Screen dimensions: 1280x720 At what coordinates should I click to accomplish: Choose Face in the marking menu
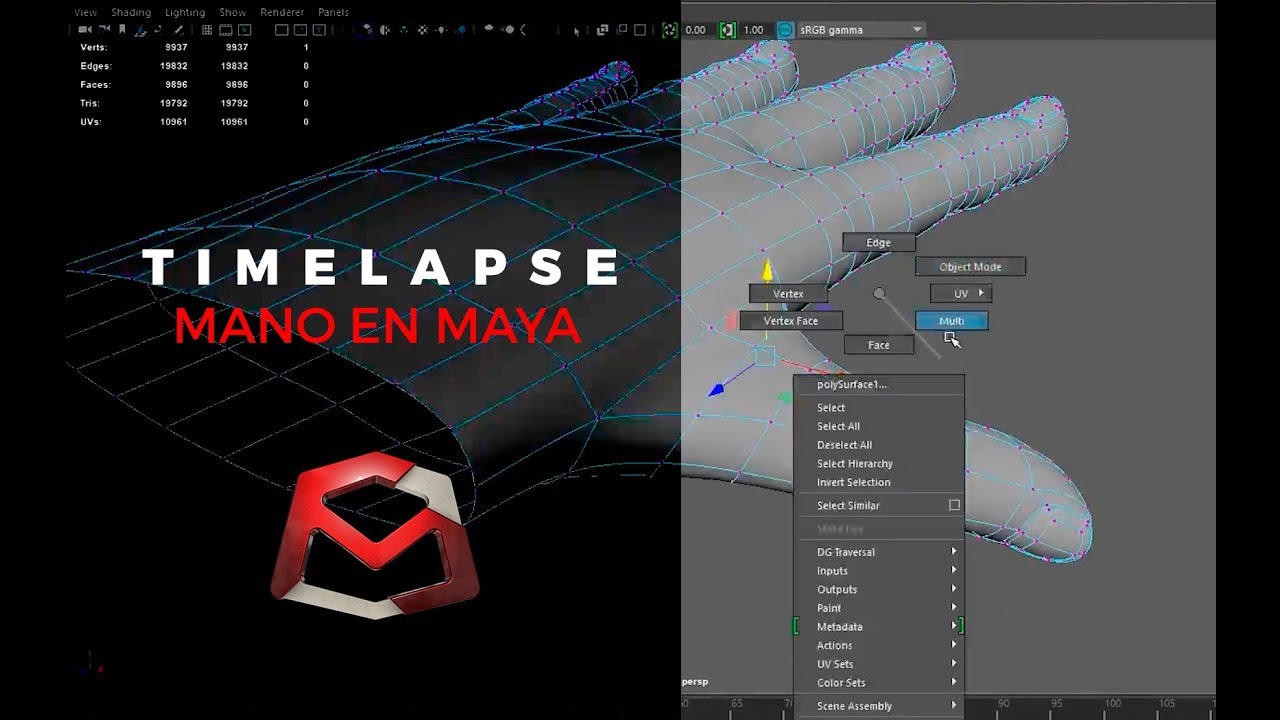[878, 345]
